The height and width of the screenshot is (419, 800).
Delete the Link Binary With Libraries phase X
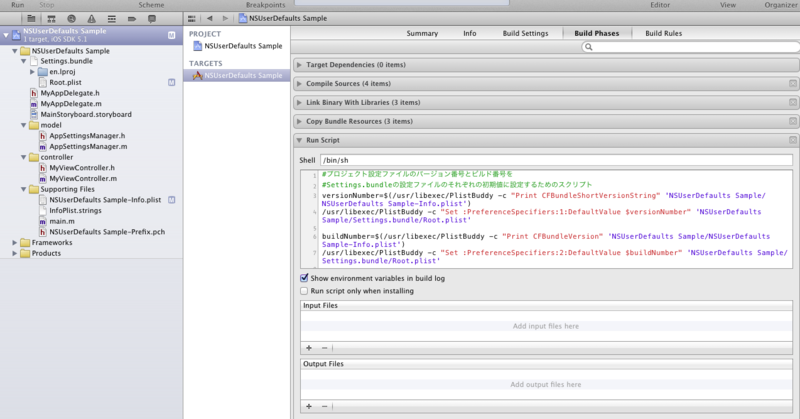(x=792, y=103)
